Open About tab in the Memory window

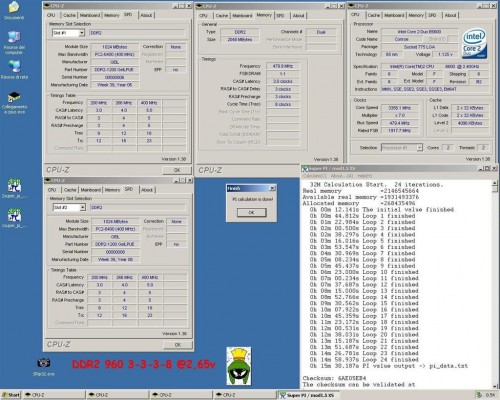pyautogui.click(x=298, y=15)
